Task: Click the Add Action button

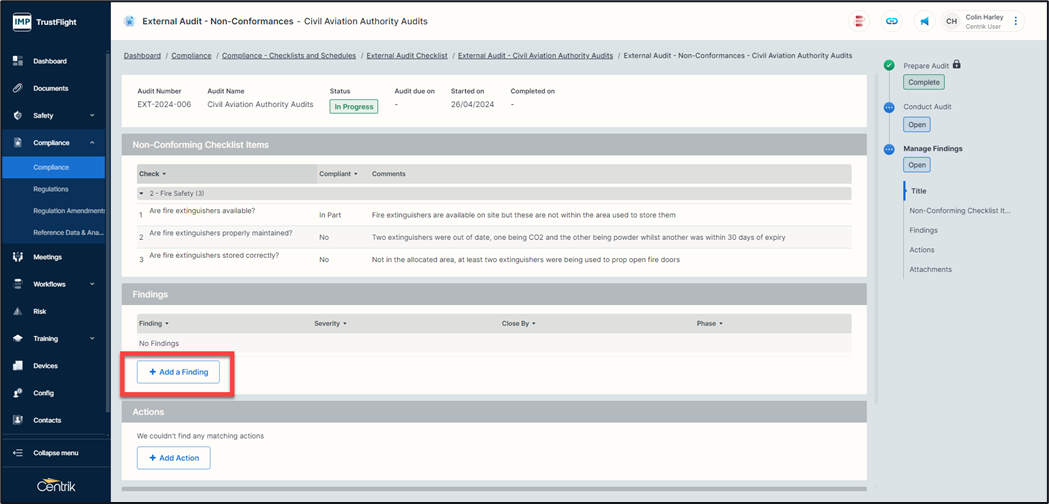Action: pyautogui.click(x=173, y=458)
